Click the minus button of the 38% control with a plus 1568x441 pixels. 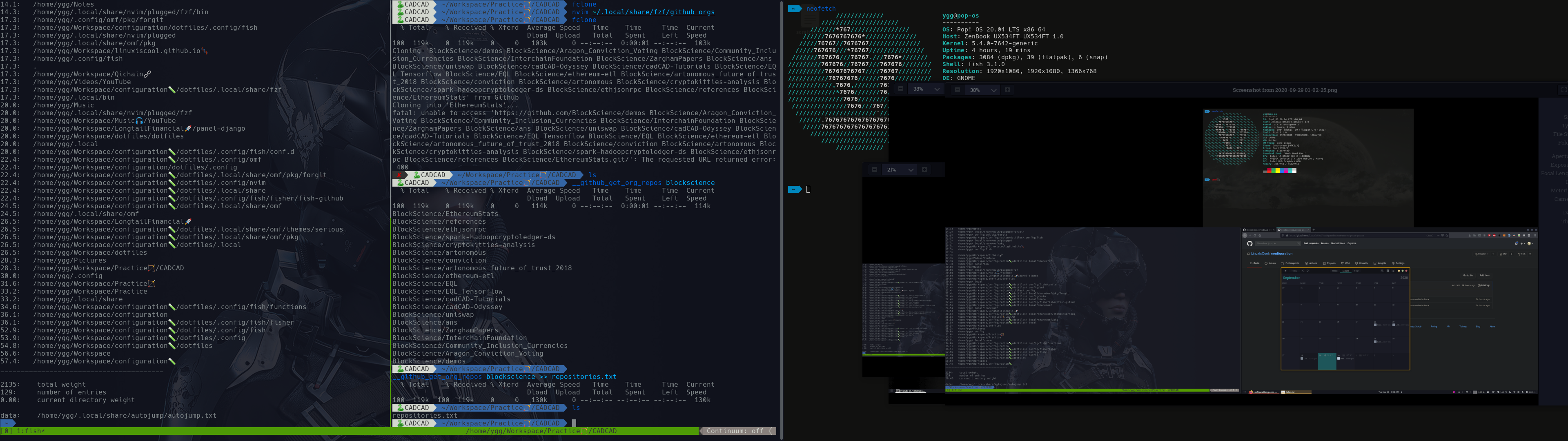[x=958, y=90]
